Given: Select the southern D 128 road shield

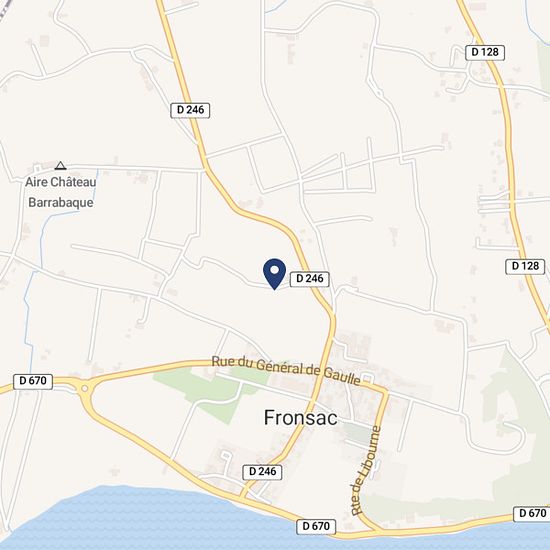Looking at the screenshot, I should pyautogui.click(x=525, y=267).
